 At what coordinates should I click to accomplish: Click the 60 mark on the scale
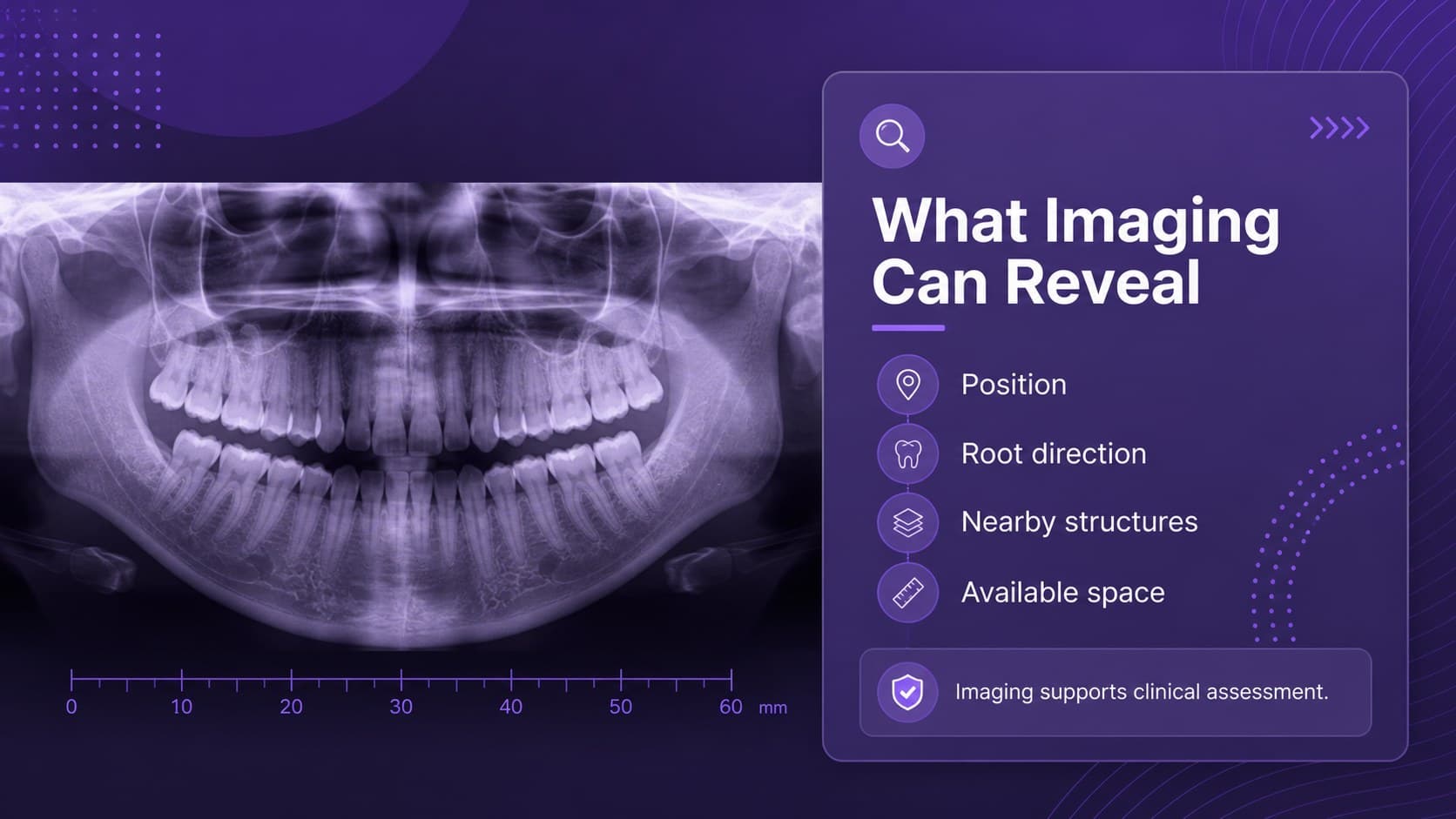tap(731, 707)
